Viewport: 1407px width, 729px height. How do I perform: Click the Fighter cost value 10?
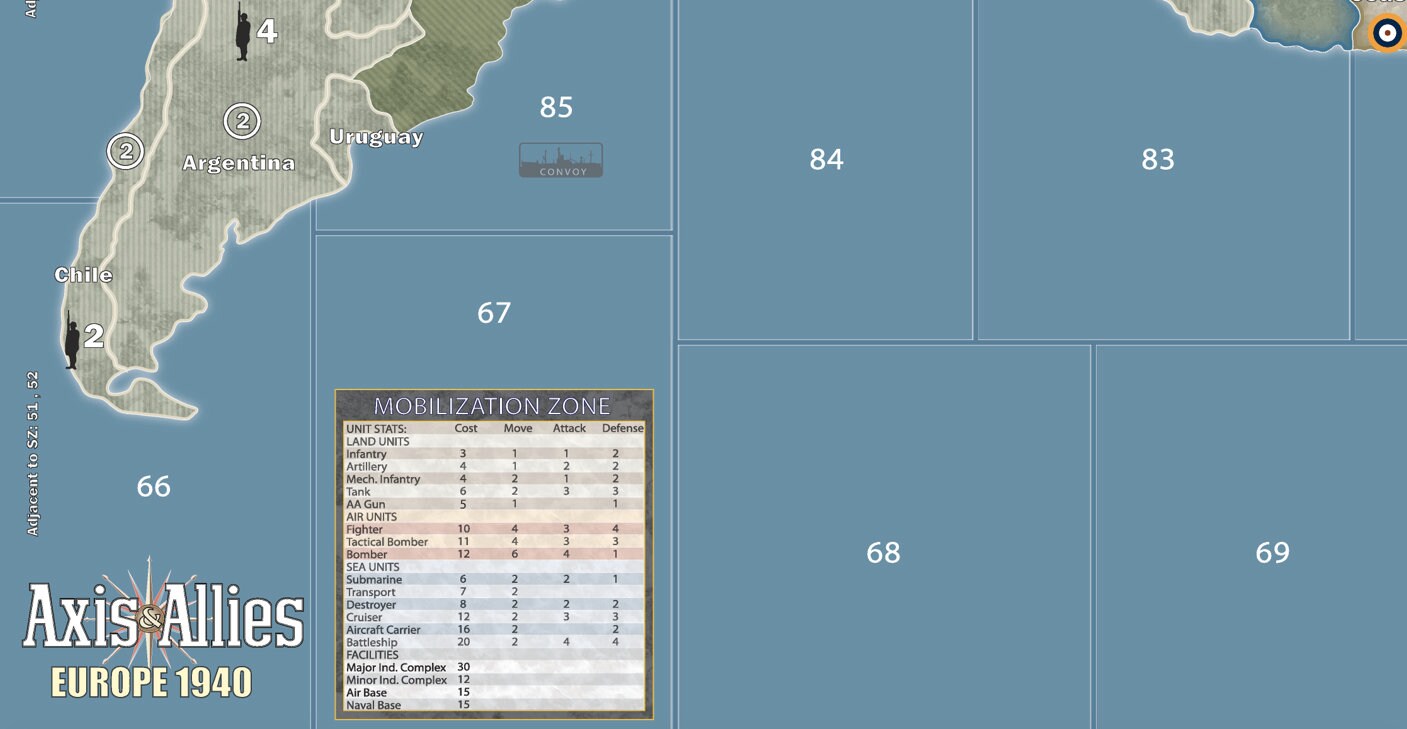pyautogui.click(x=463, y=530)
